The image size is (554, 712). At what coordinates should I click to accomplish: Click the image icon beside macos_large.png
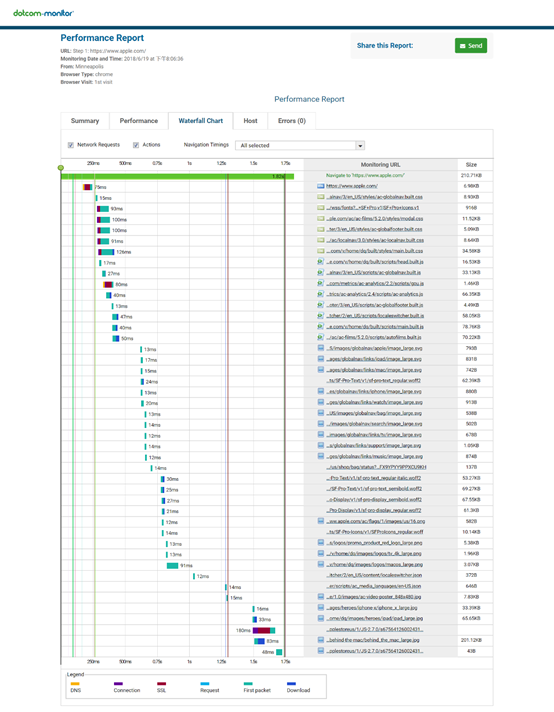click(321, 564)
